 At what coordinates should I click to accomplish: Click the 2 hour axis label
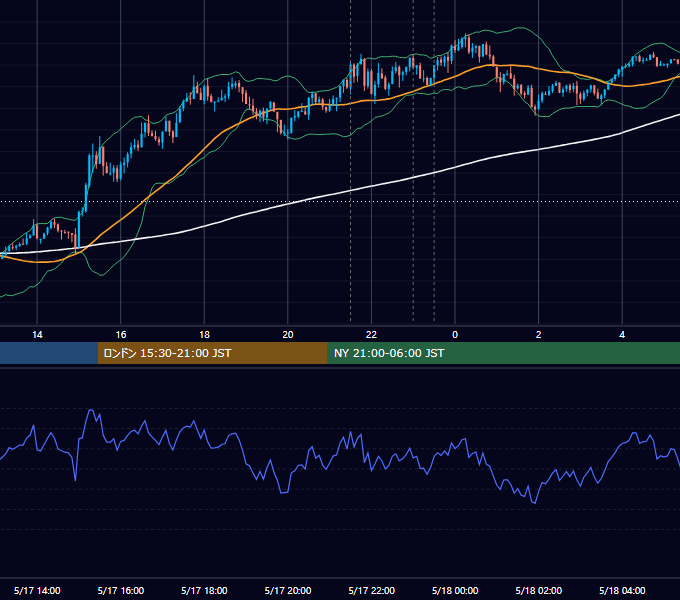point(539,335)
